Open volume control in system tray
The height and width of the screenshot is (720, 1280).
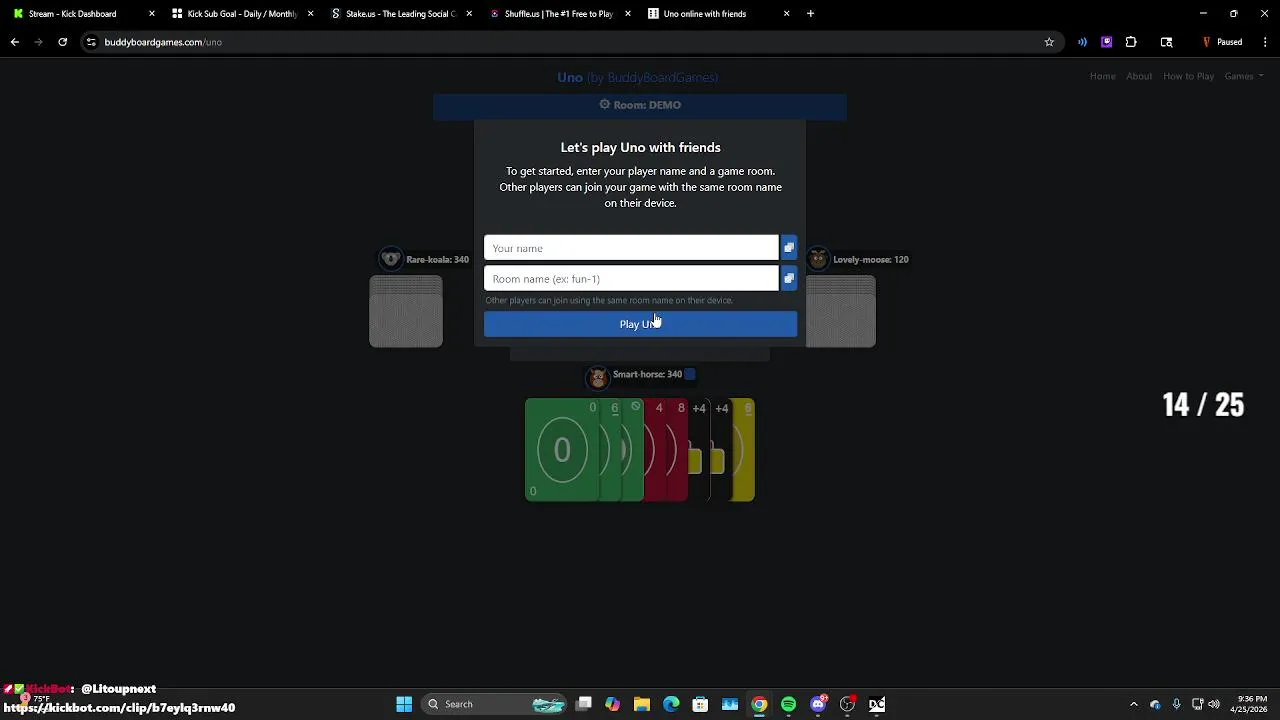pyautogui.click(x=1214, y=704)
